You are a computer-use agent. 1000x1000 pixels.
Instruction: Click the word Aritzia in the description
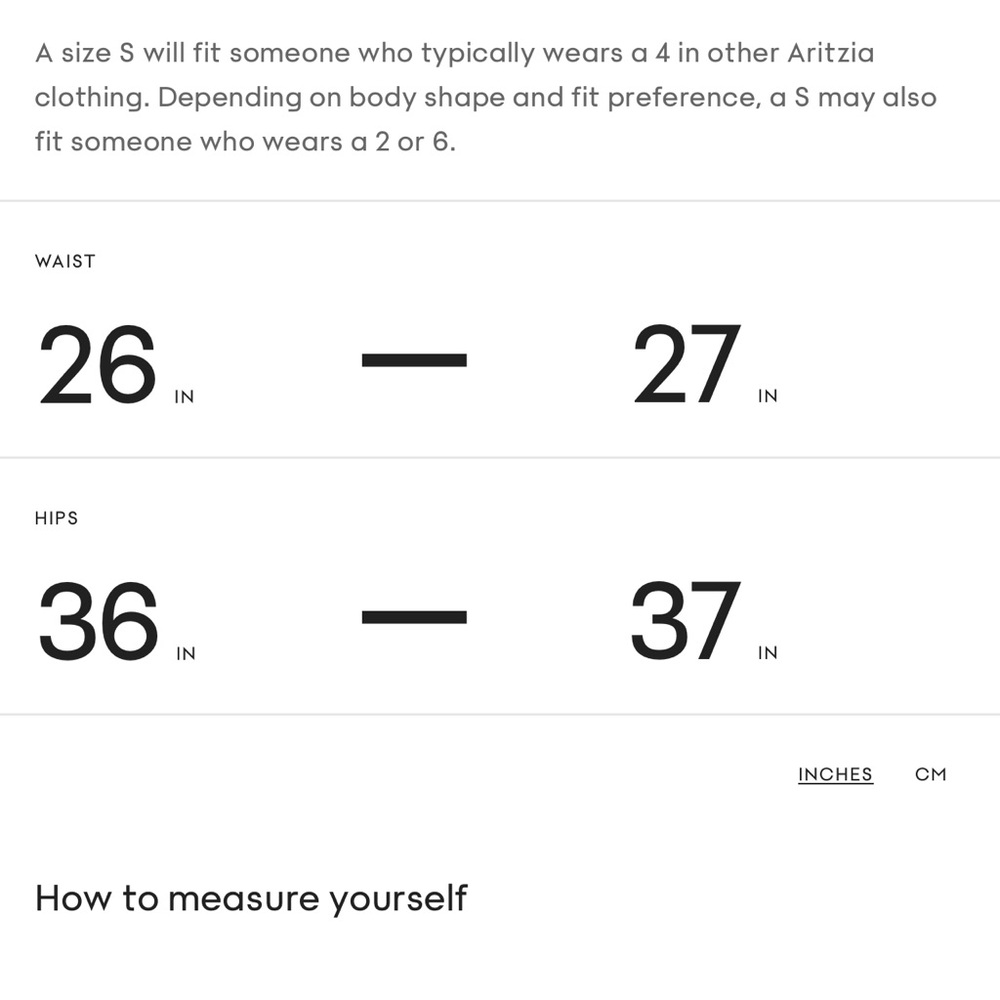pyautogui.click(x=830, y=53)
